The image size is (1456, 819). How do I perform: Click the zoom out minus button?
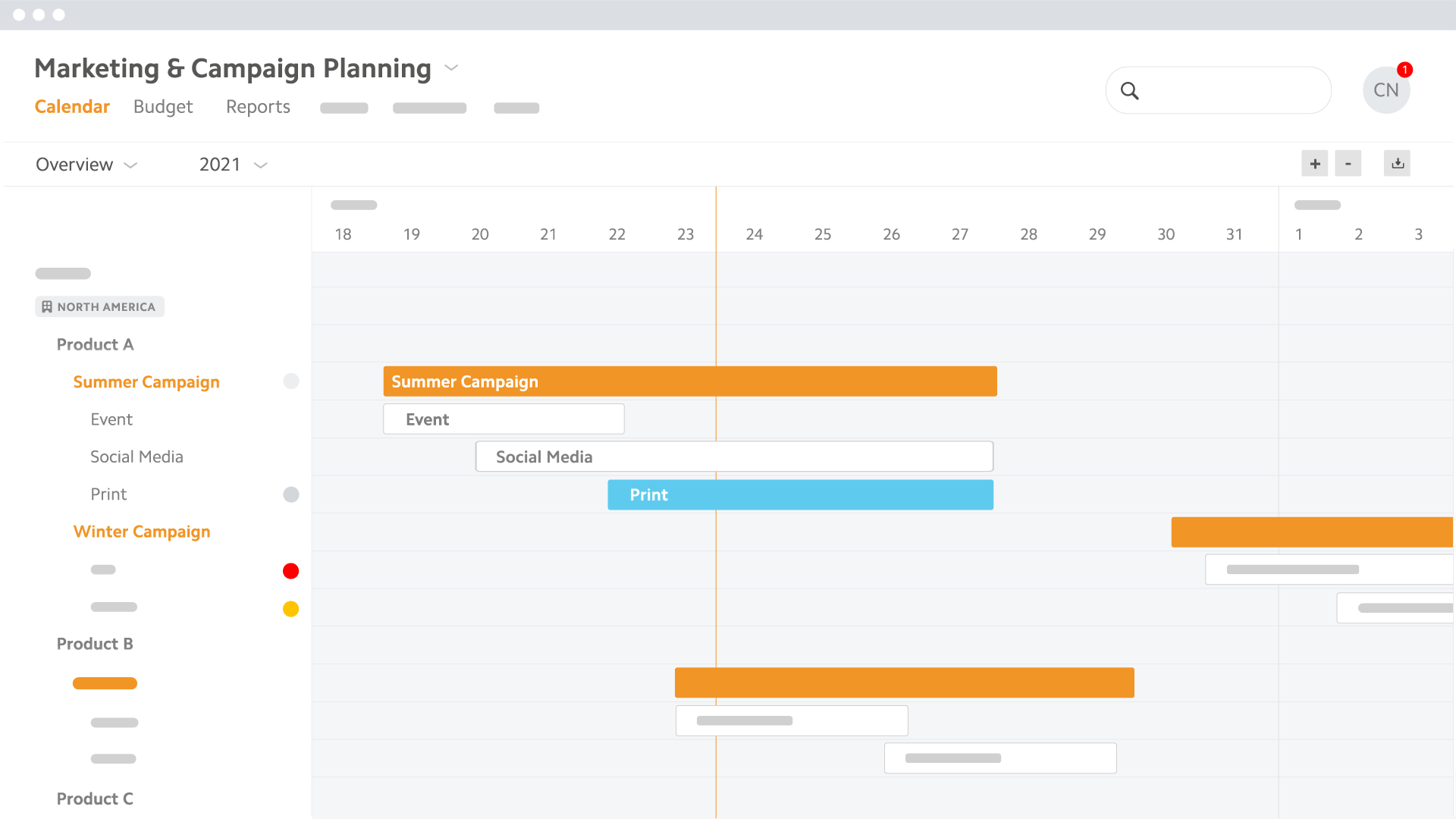pos(1348,164)
